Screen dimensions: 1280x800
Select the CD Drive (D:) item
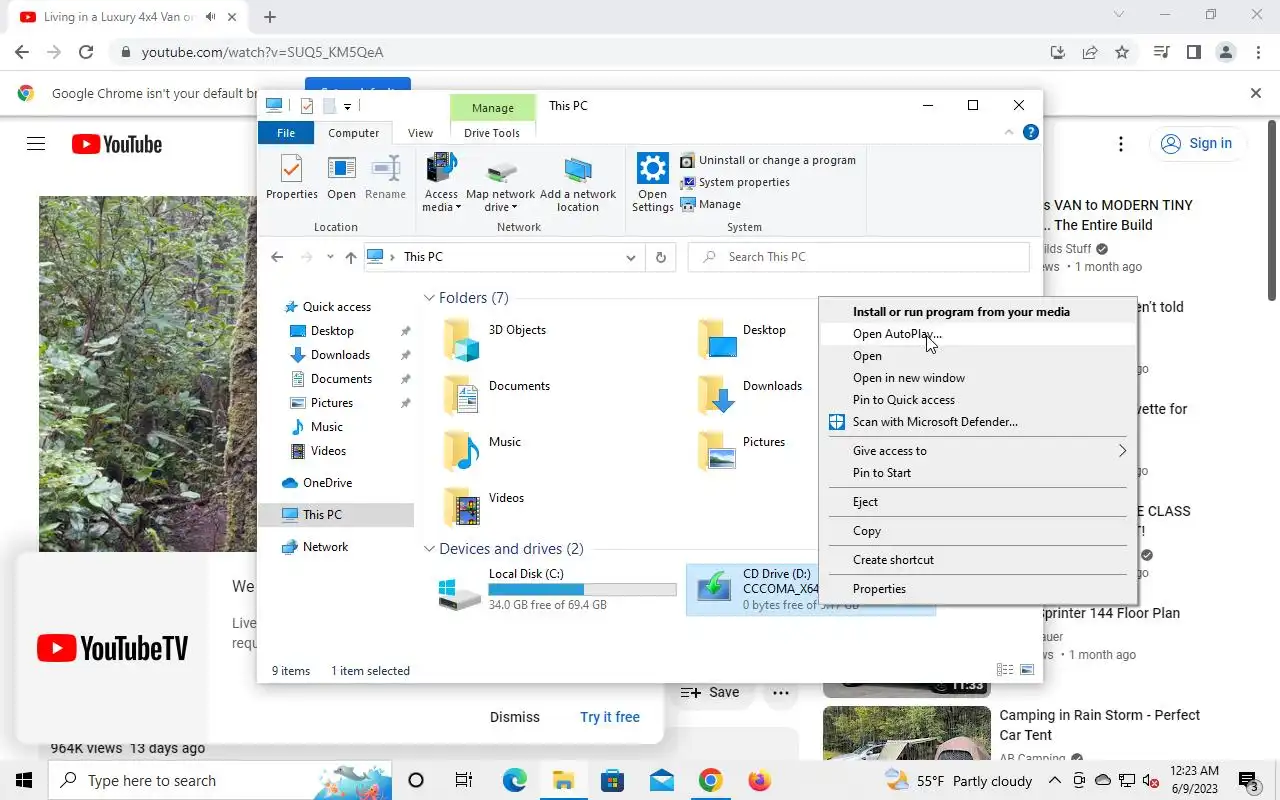click(x=752, y=590)
